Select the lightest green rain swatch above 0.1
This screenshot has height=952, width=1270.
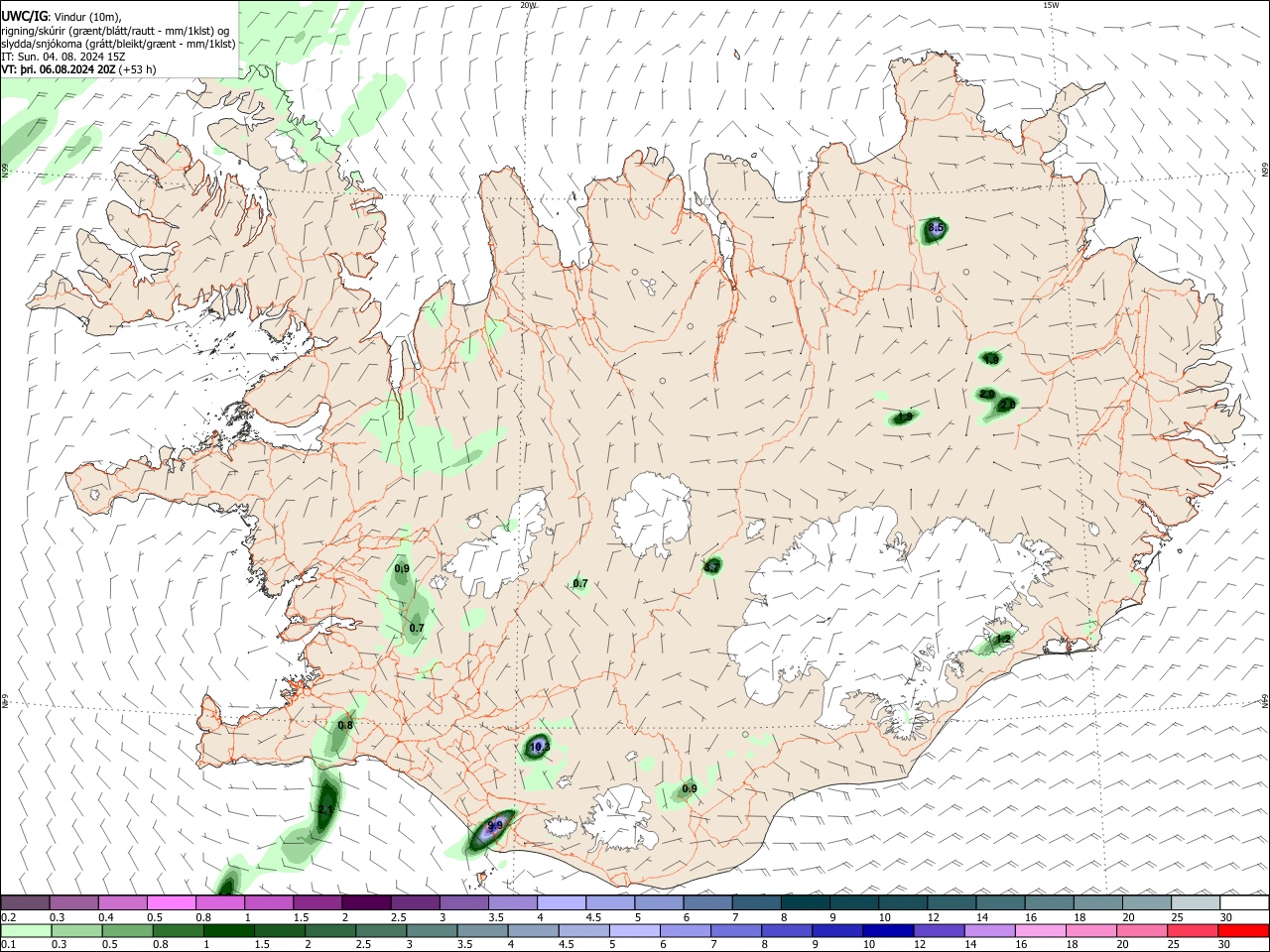point(25,930)
